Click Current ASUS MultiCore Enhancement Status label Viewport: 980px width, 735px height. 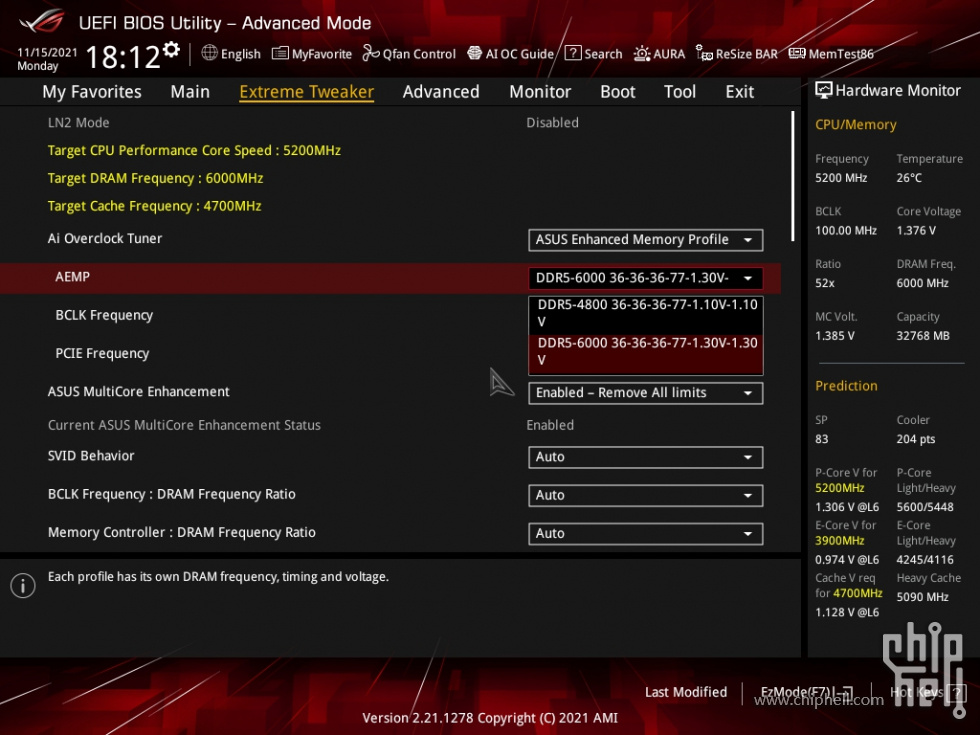(x=184, y=425)
